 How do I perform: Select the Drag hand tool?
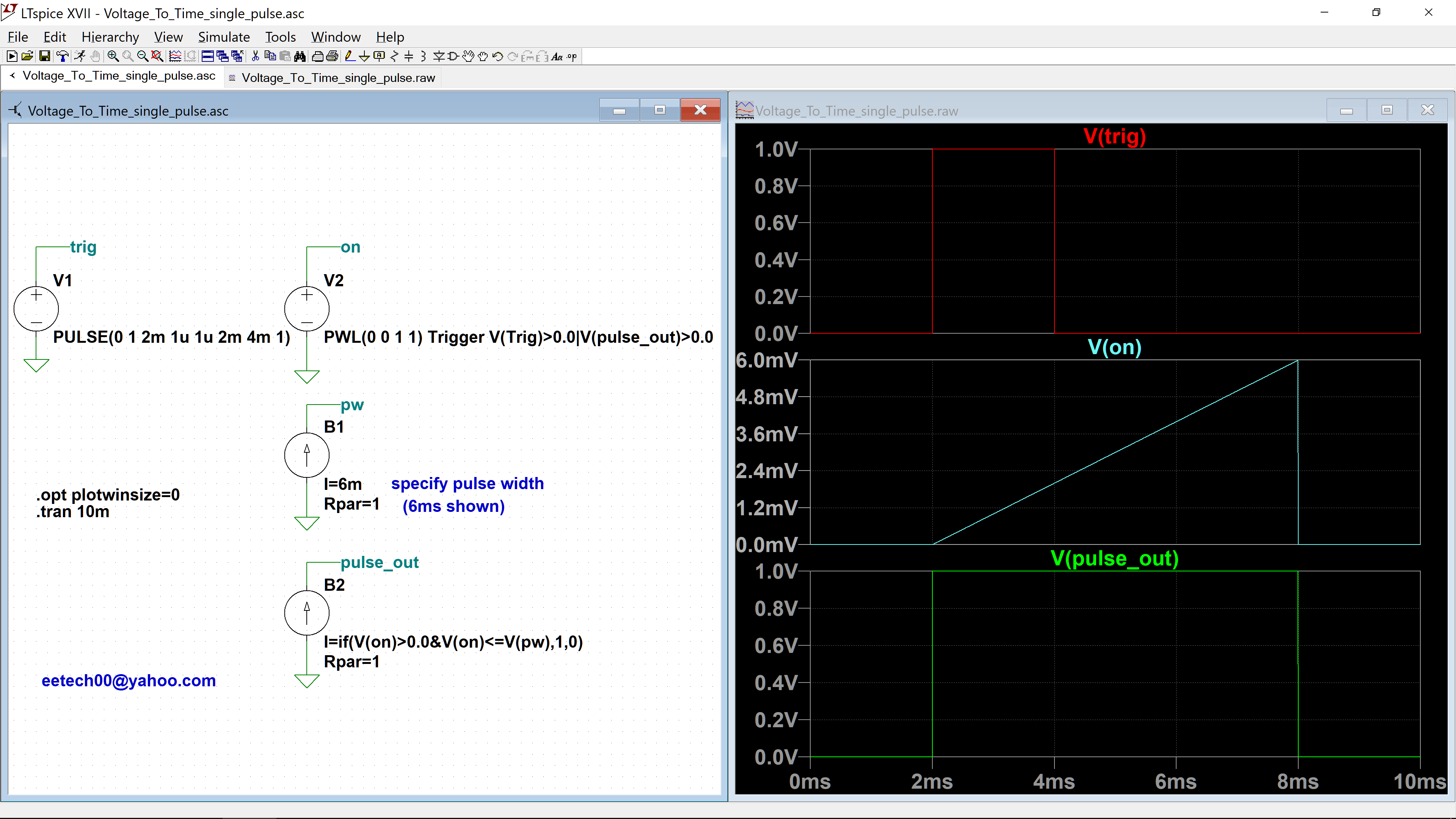click(483, 56)
